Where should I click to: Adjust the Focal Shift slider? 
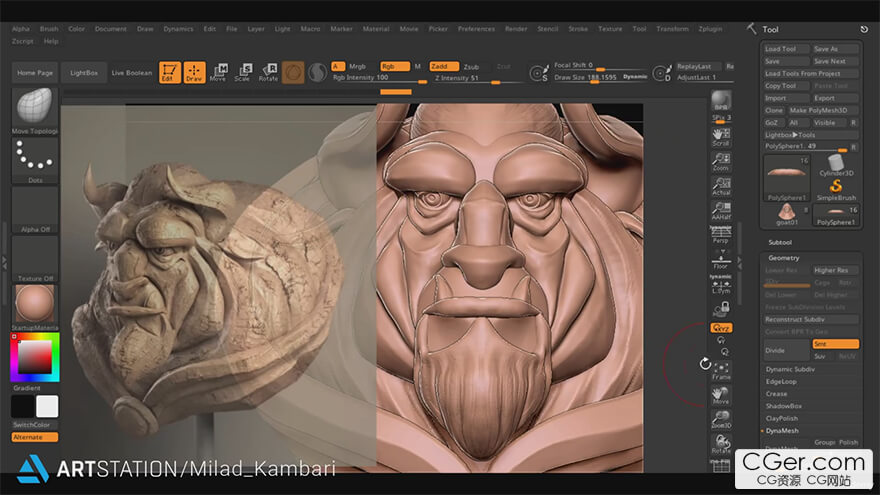pos(601,66)
